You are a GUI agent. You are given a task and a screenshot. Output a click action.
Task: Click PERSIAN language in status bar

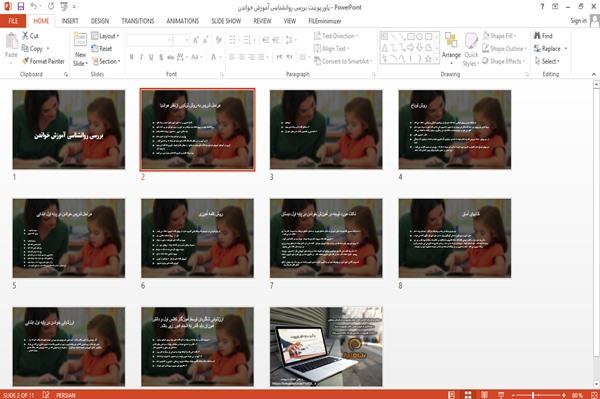point(66,395)
